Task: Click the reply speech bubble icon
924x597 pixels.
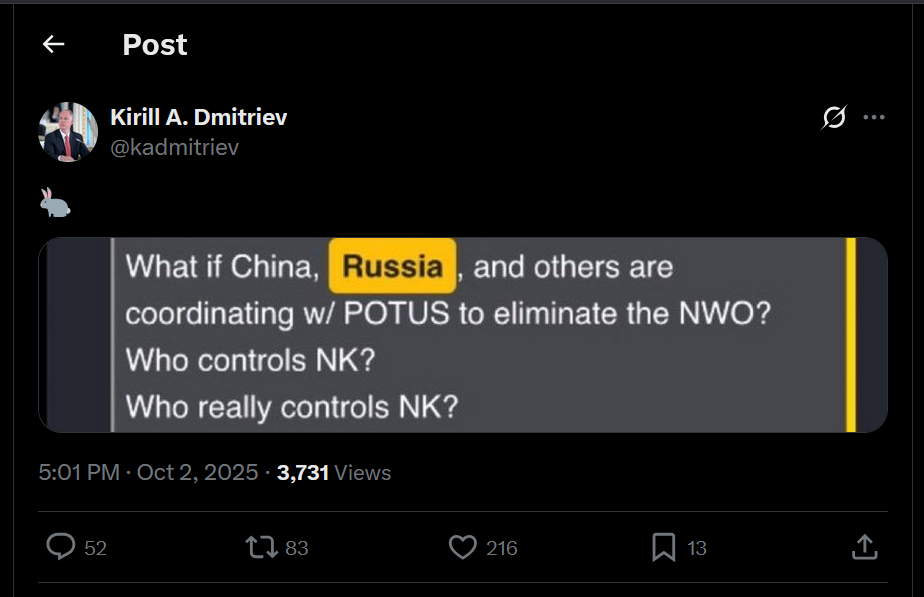Action: pos(61,547)
